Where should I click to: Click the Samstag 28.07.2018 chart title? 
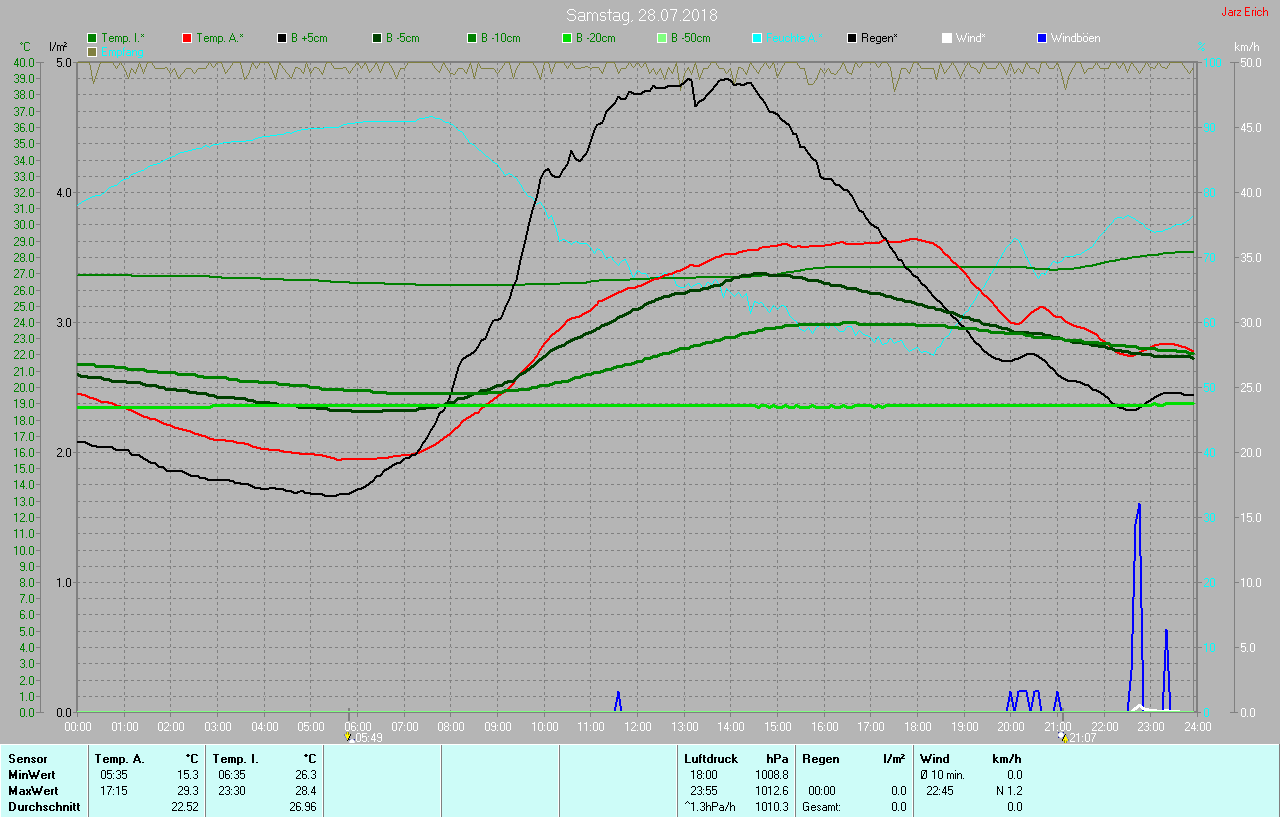[x=641, y=15]
